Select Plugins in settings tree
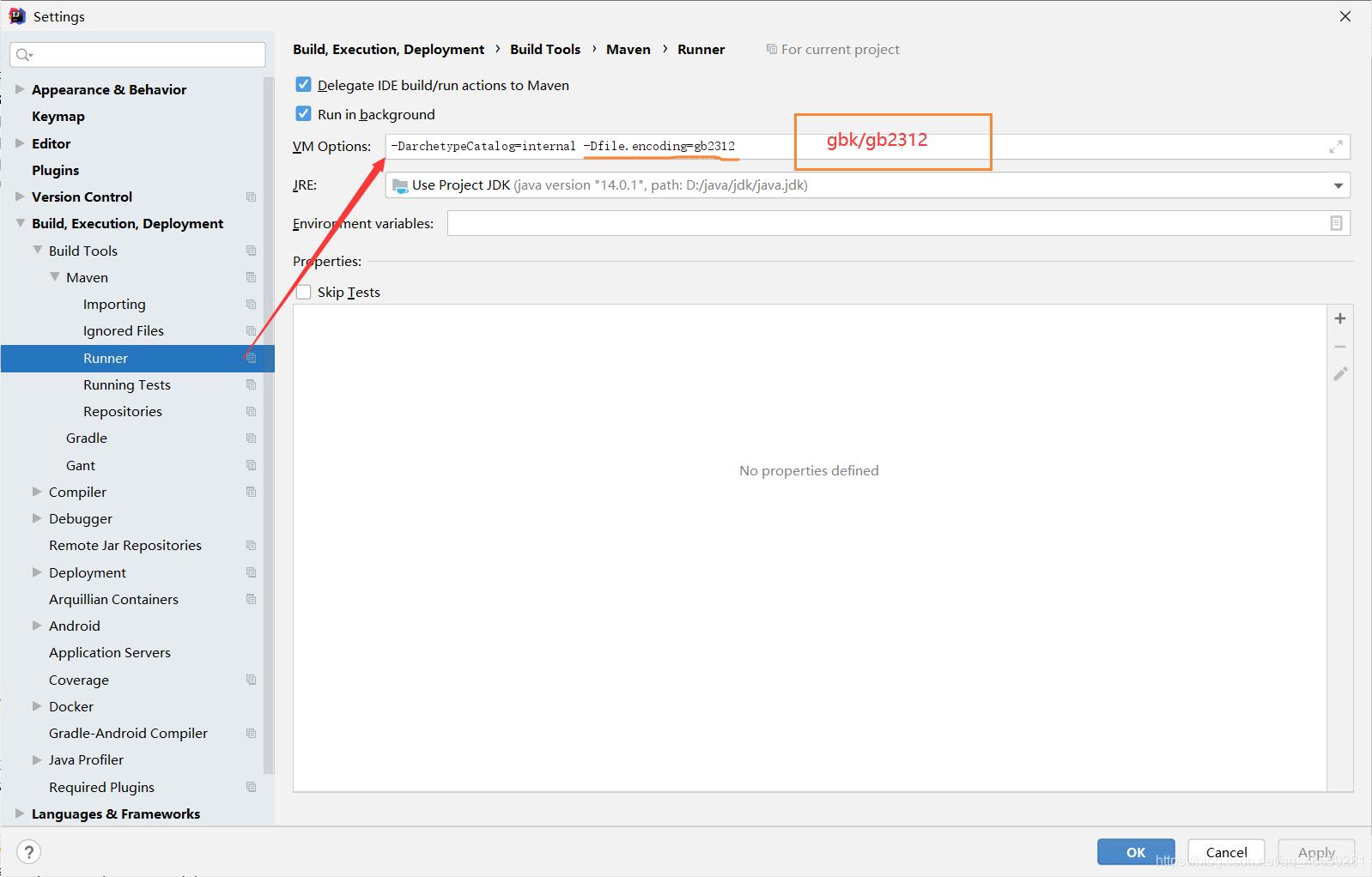Image resolution: width=1372 pixels, height=877 pixels. pyautogui.click(x=56, y=170)
